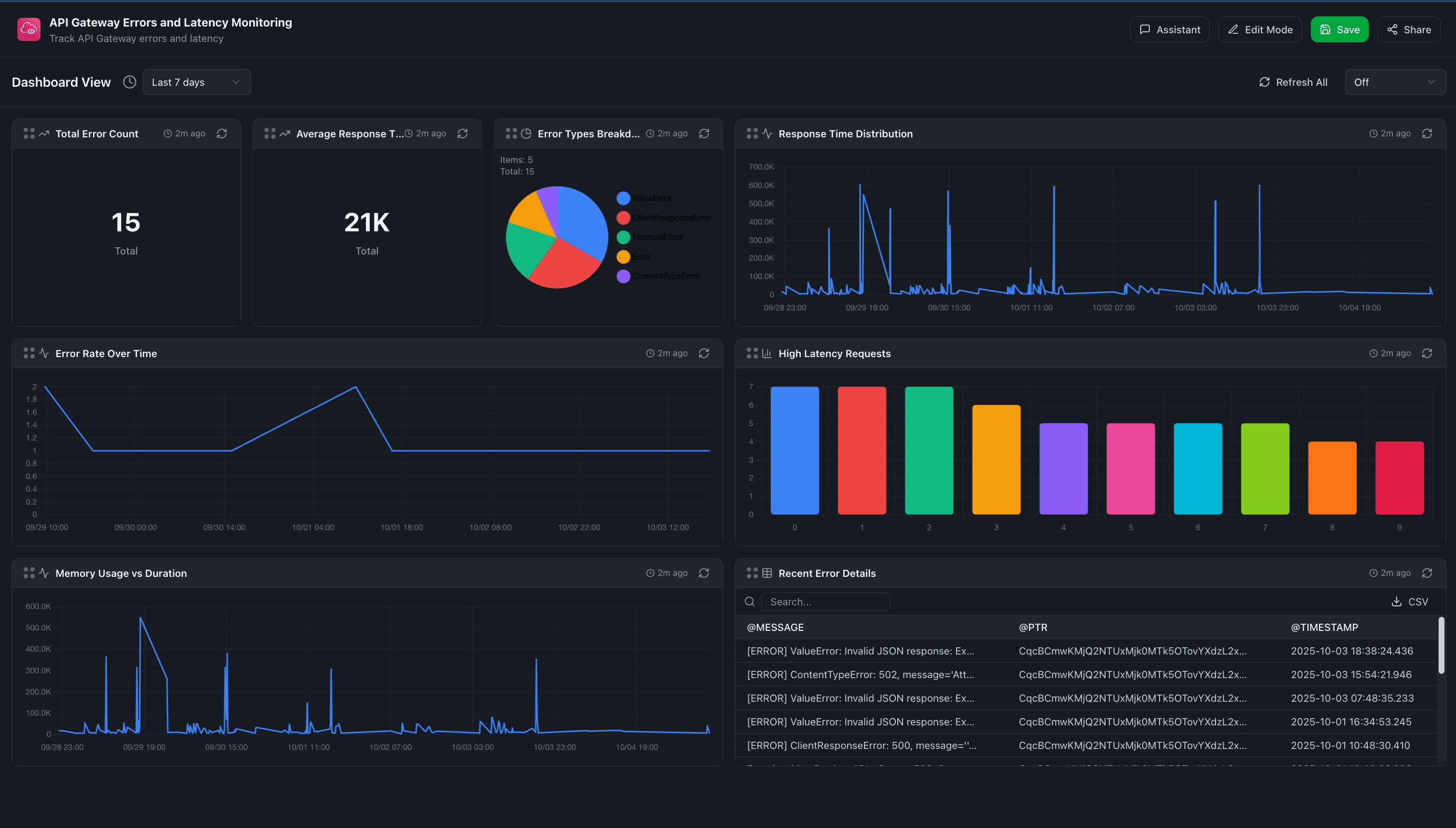The image size is (1456, 828).
Task: Refresh the Average Response Time widget
Action: click(x=463, y=133)
